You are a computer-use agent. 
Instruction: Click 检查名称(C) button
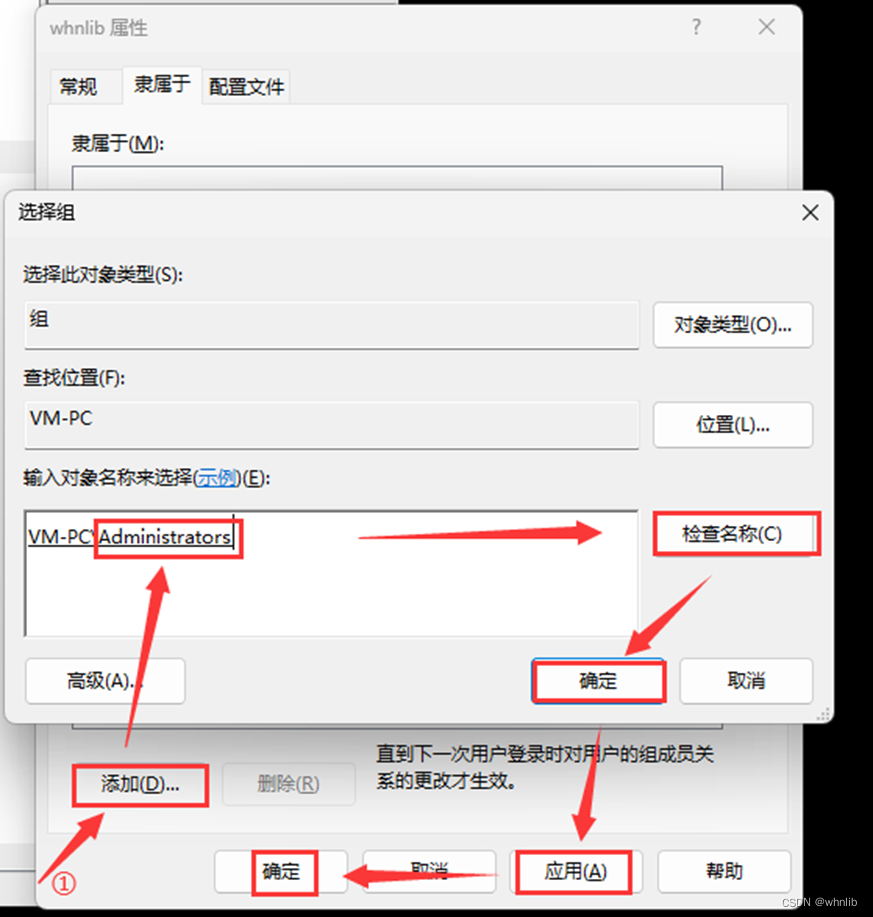tap(733, 533)
